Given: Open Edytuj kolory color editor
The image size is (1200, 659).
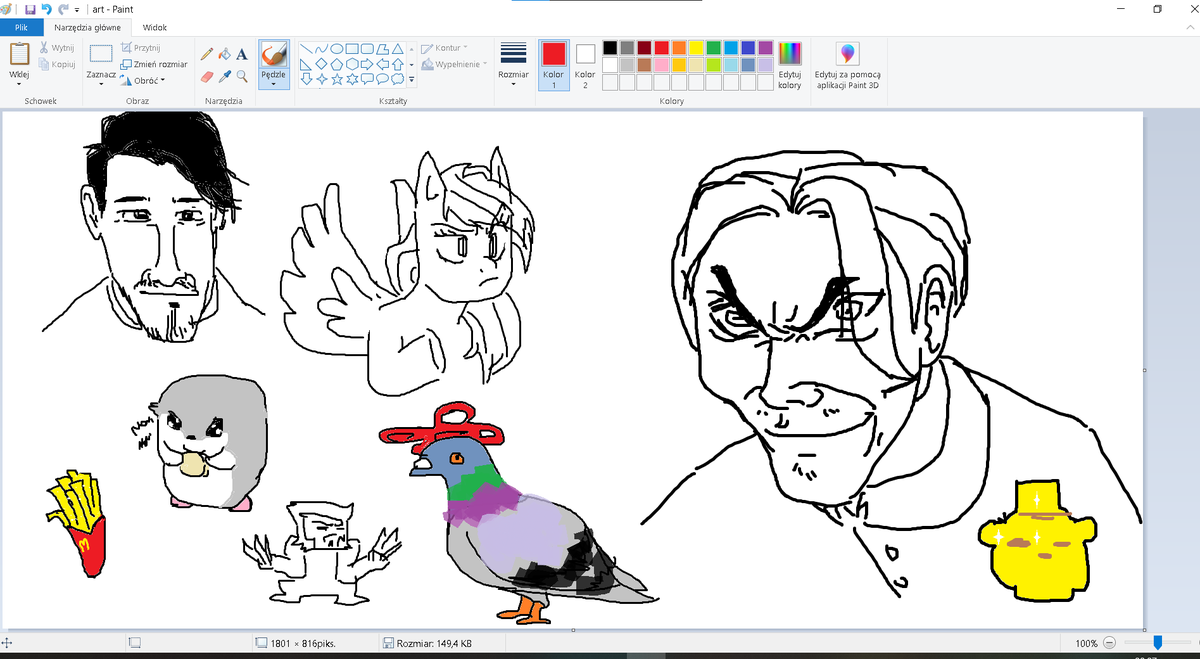Looking at the screenshot, I should click(x=789, y=65).
